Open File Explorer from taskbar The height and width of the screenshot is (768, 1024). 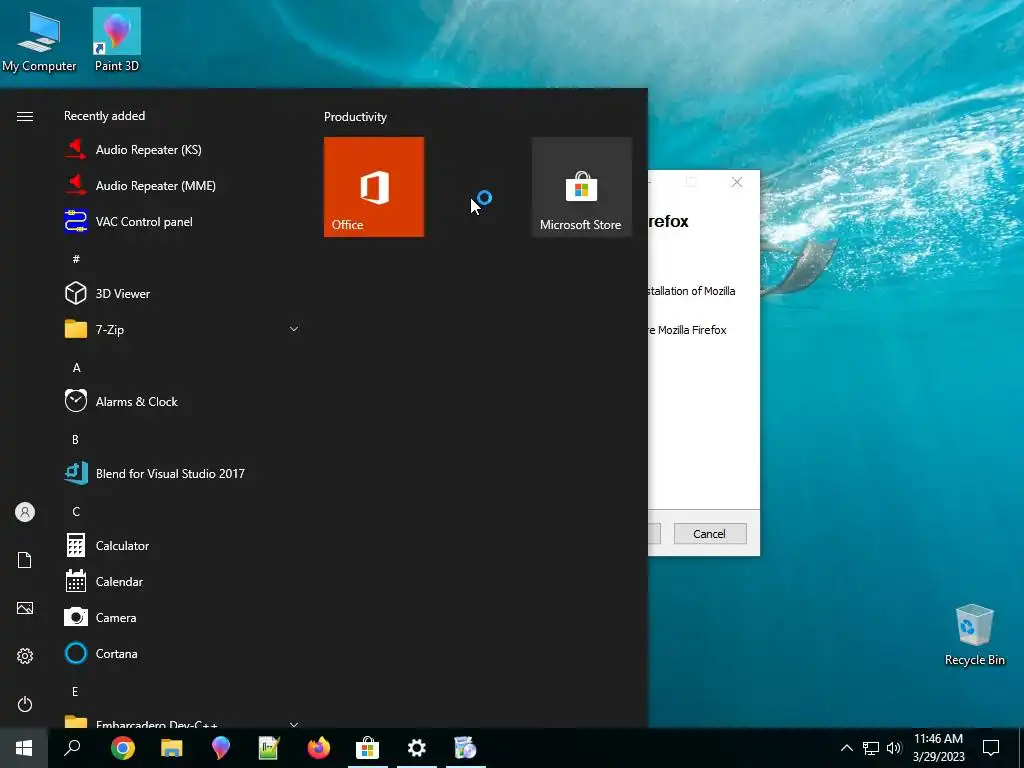[171, 748]
